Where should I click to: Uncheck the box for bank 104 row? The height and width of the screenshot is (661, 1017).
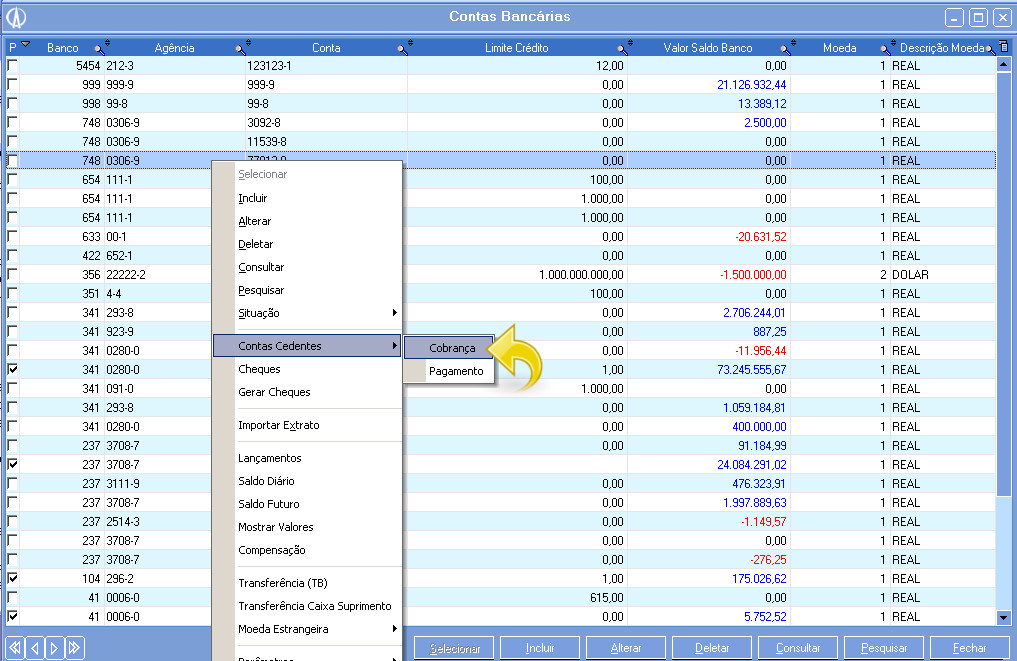pos(12,578)
